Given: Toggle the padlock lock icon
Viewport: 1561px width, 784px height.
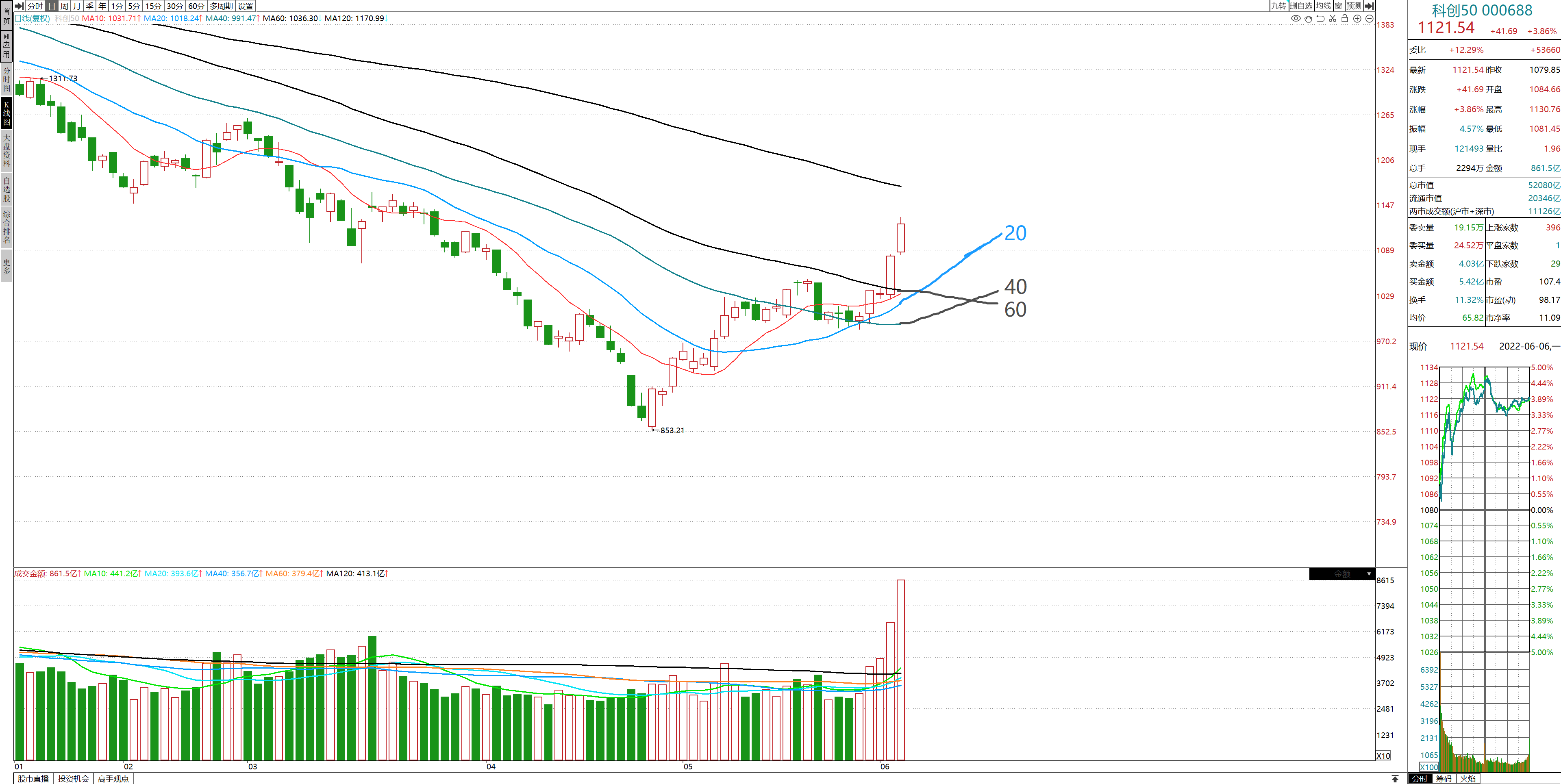Looking at the screenshot, I should 1345,19.
